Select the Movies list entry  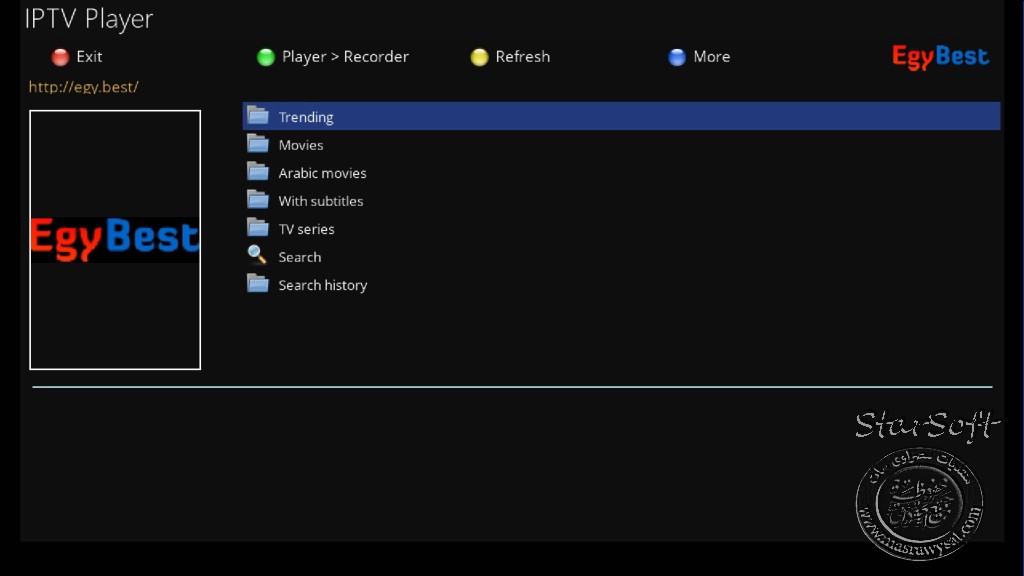(621, 144)
